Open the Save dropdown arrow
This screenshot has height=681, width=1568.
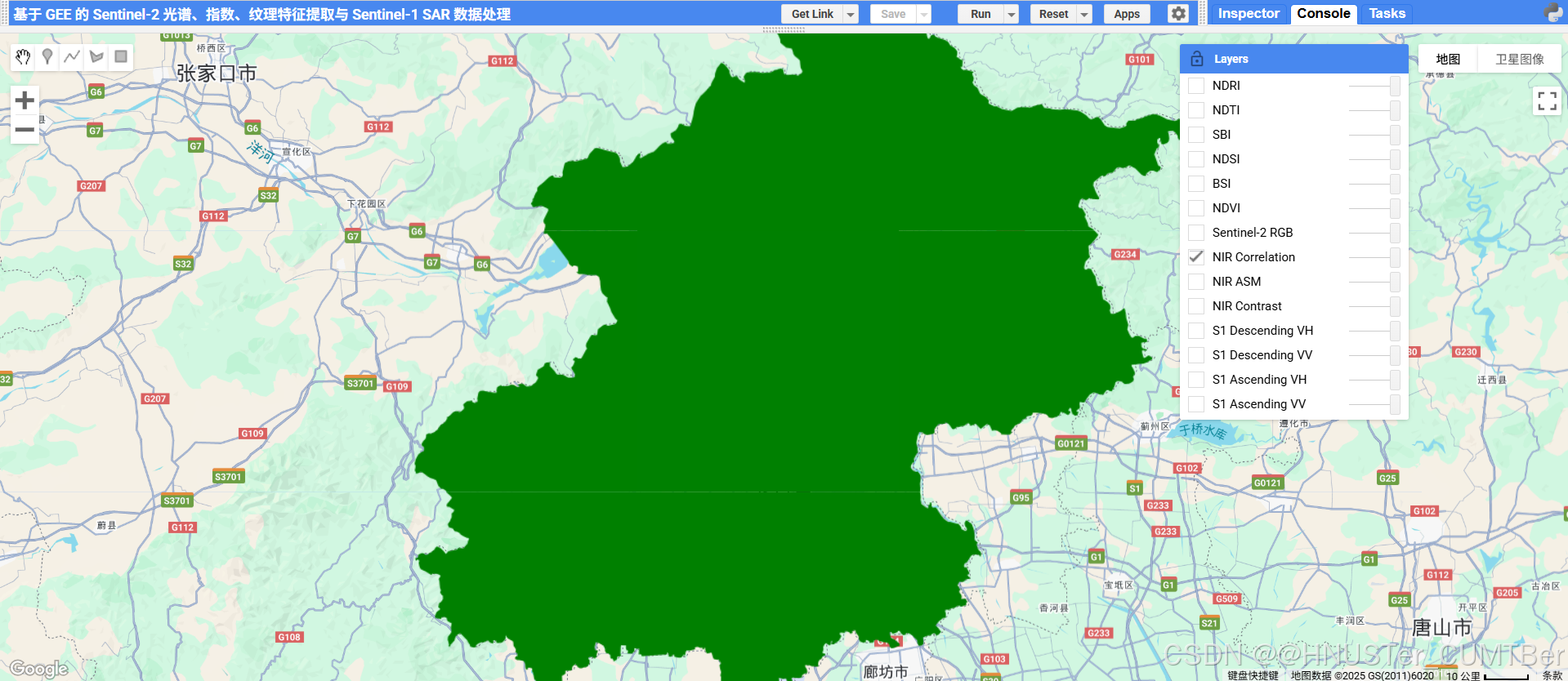click(x=924, y=14)
